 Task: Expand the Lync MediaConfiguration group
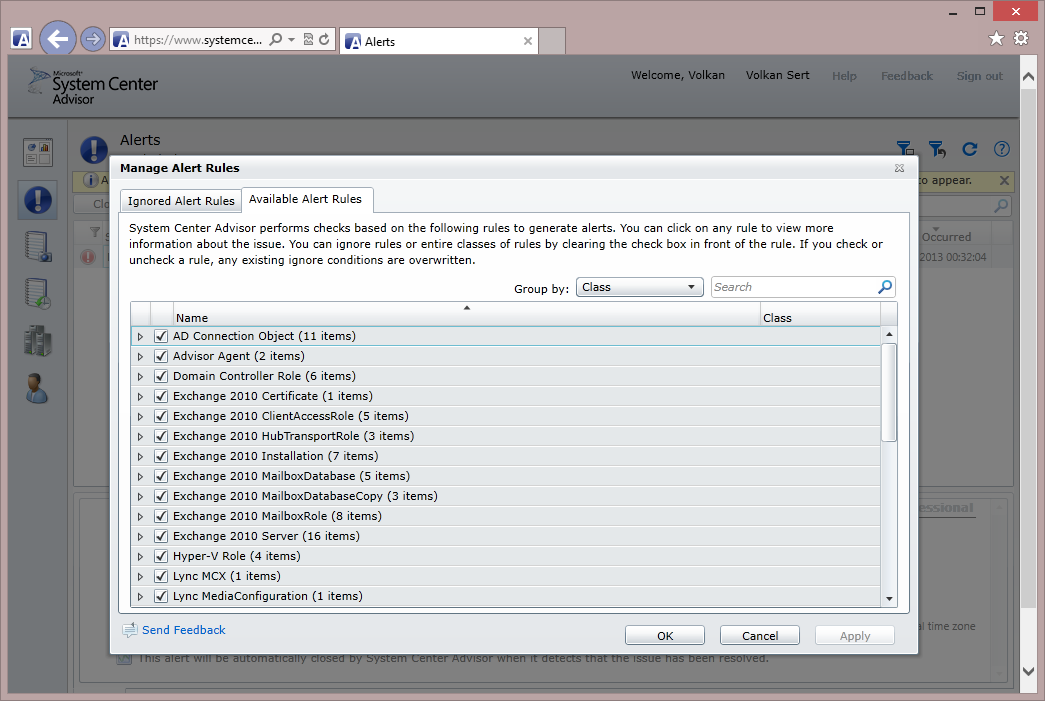[x=140, y=596]
